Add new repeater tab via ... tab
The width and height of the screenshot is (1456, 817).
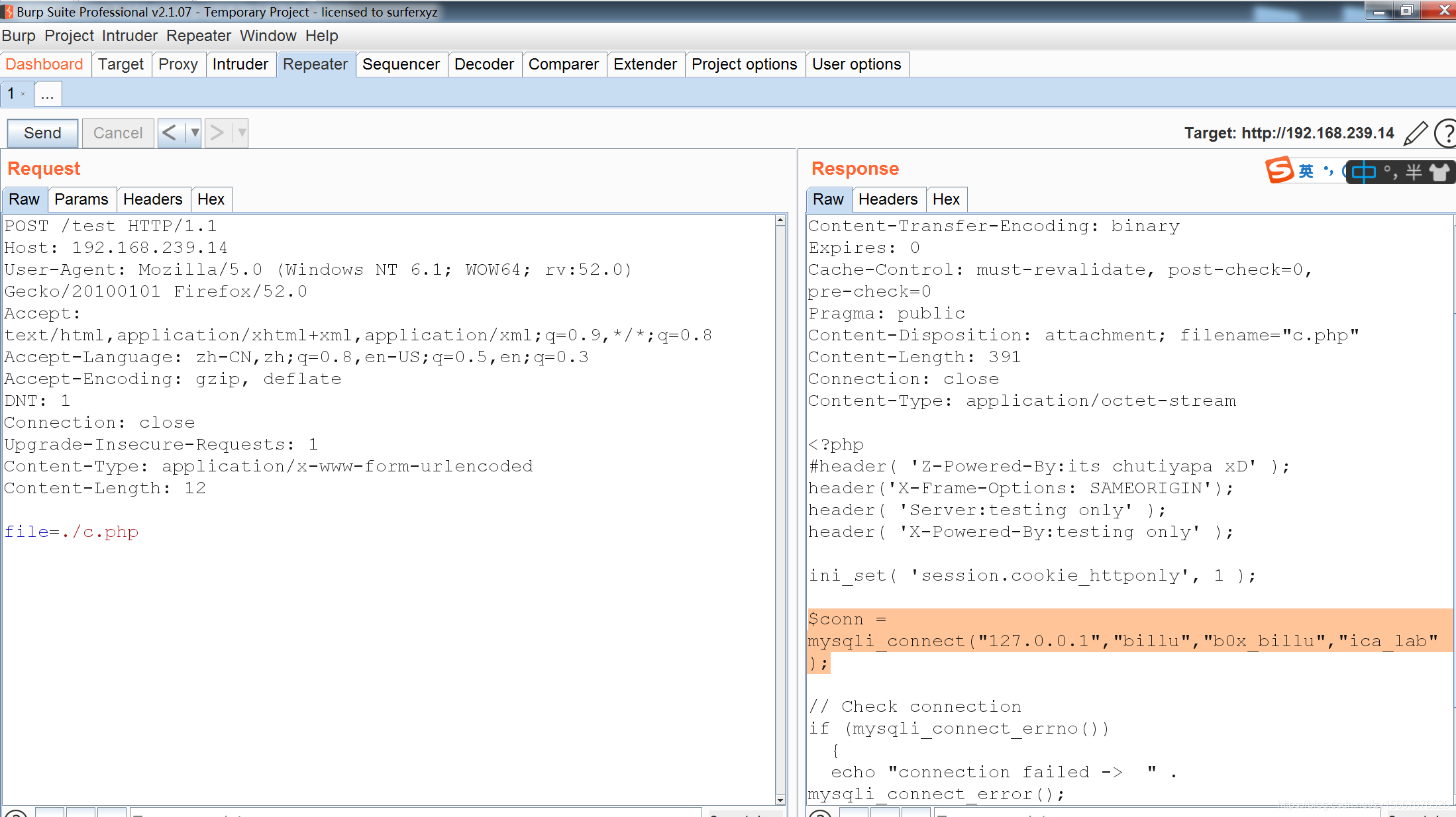point(47,94)
